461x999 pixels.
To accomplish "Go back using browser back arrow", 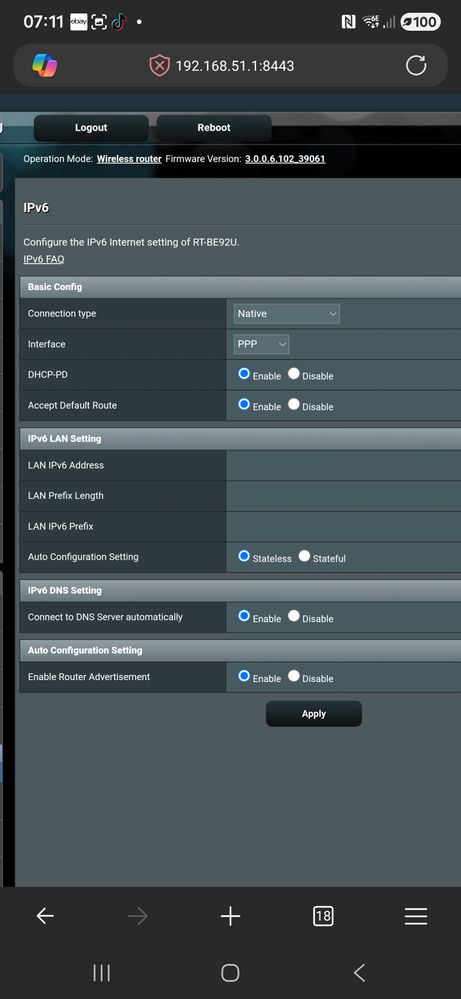I will (x=45, y=916).
